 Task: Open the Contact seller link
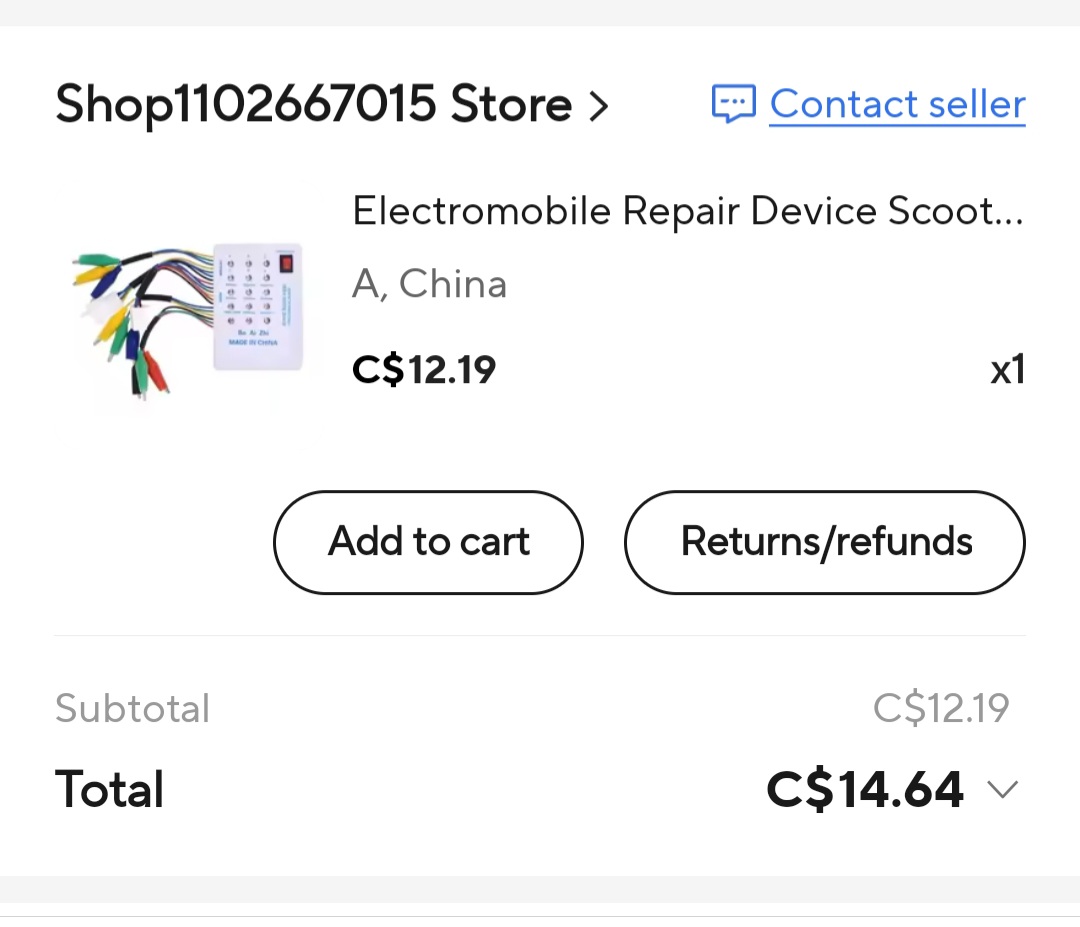click(x=897, y=104)
